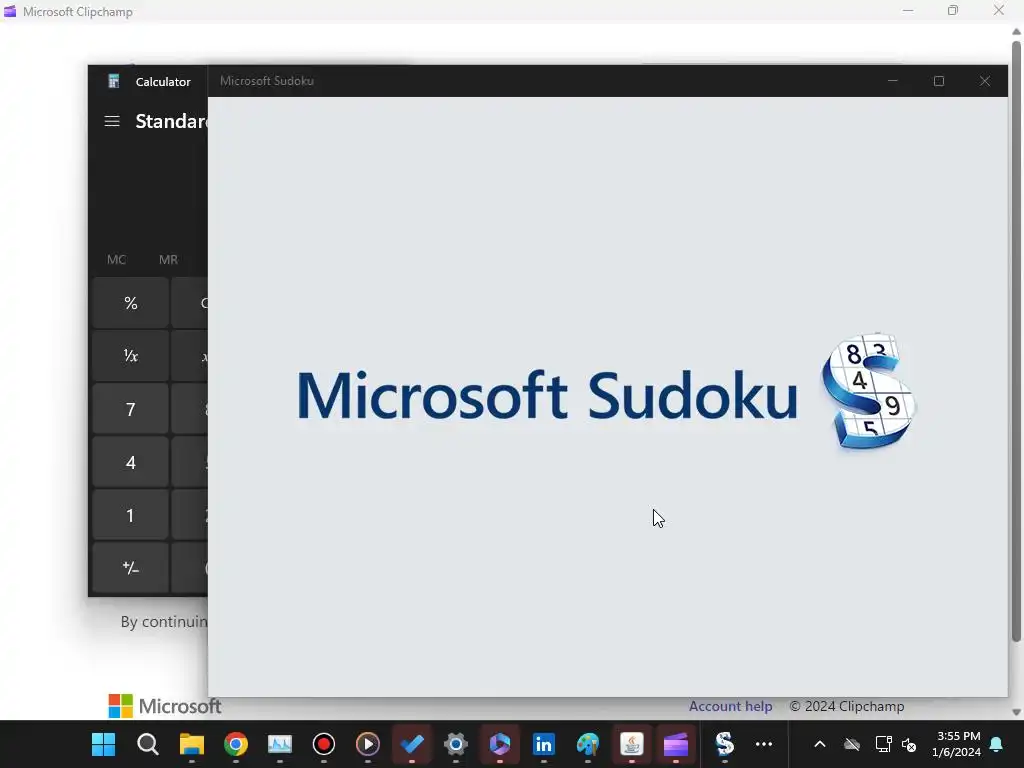Click the 1 key in Calculator

click(131, 515)
